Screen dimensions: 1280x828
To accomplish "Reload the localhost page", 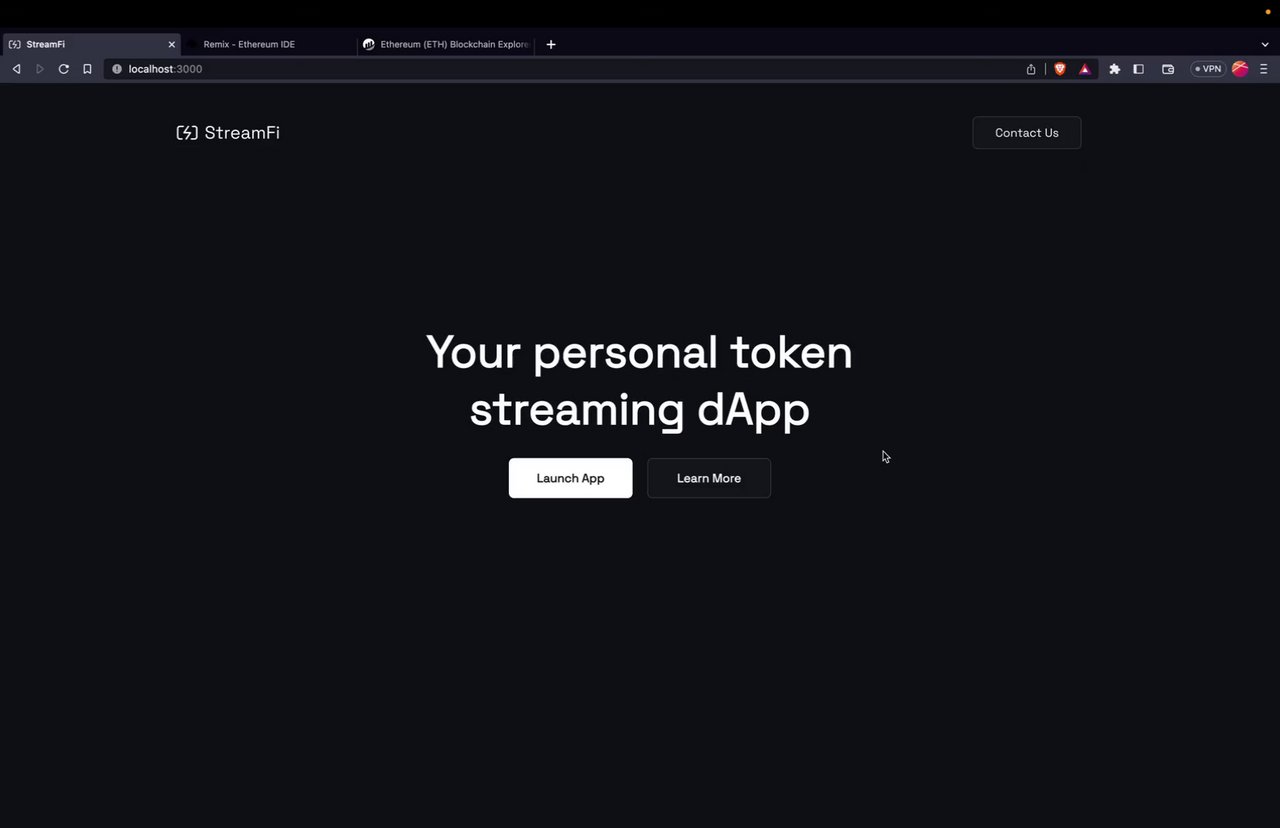I will point(63,69).
